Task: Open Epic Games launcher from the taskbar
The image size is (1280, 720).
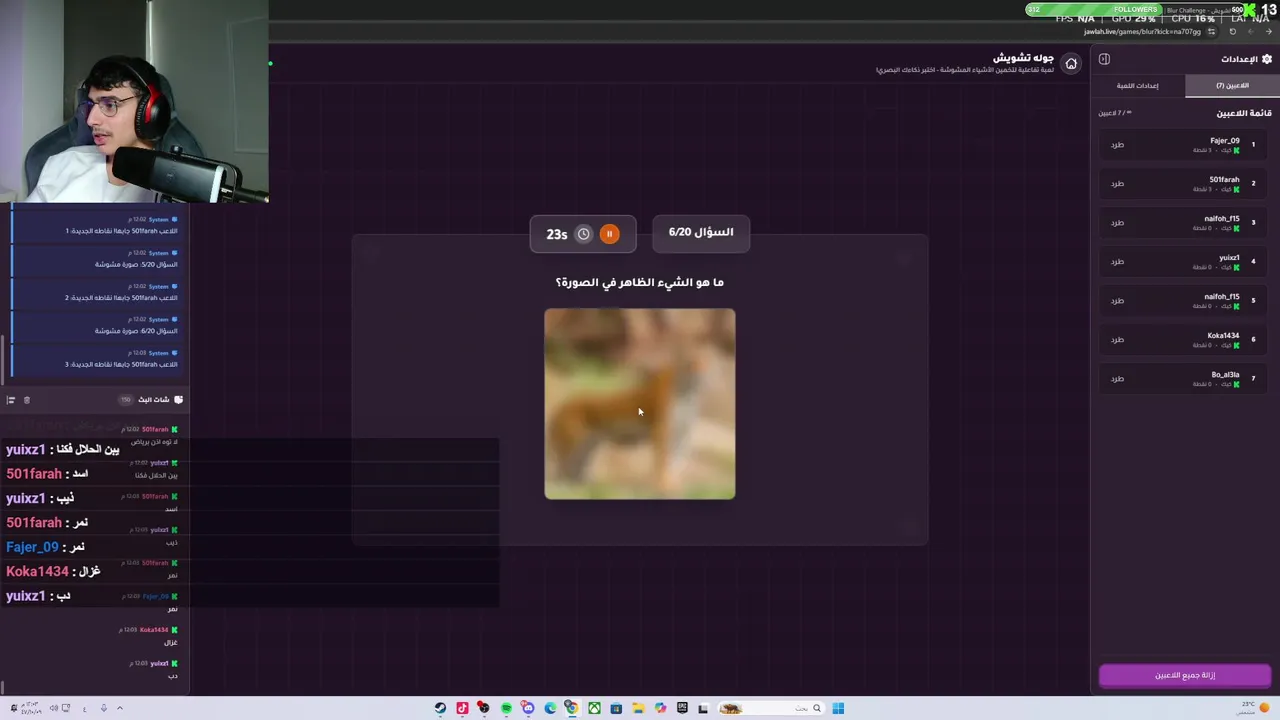Action: tap(682, 709)
